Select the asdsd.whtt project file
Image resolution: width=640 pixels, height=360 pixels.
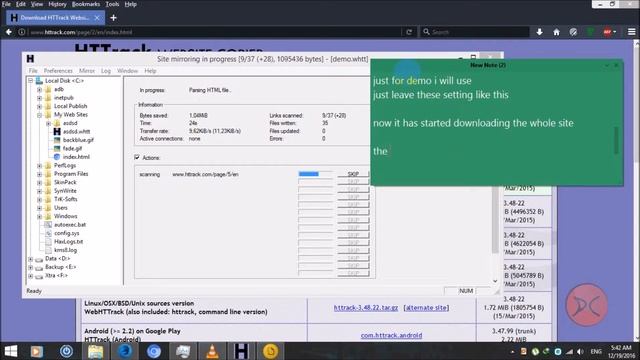click(76, 131)
